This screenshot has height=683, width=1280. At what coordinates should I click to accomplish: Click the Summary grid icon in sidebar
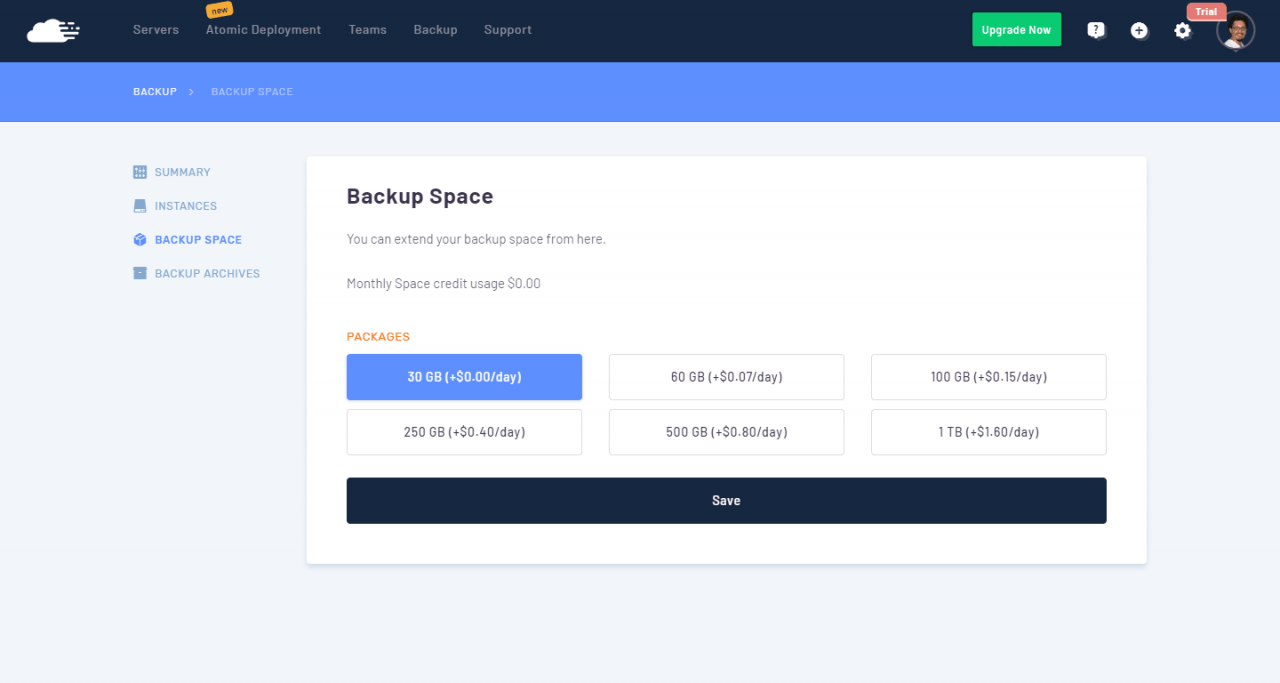[x=138, y=171]
